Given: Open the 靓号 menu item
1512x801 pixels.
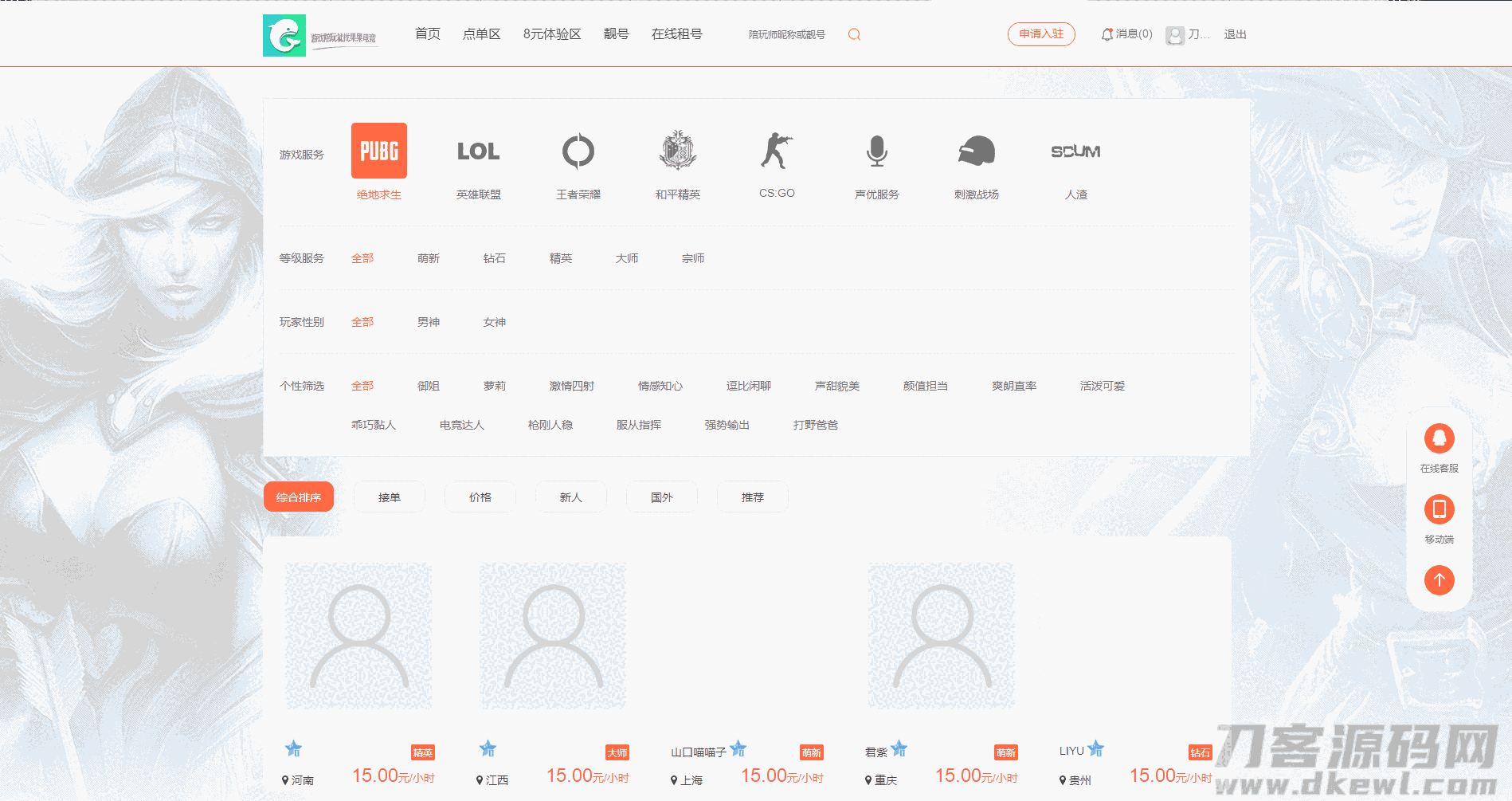Looking at the screenshot, I should 617,34.
